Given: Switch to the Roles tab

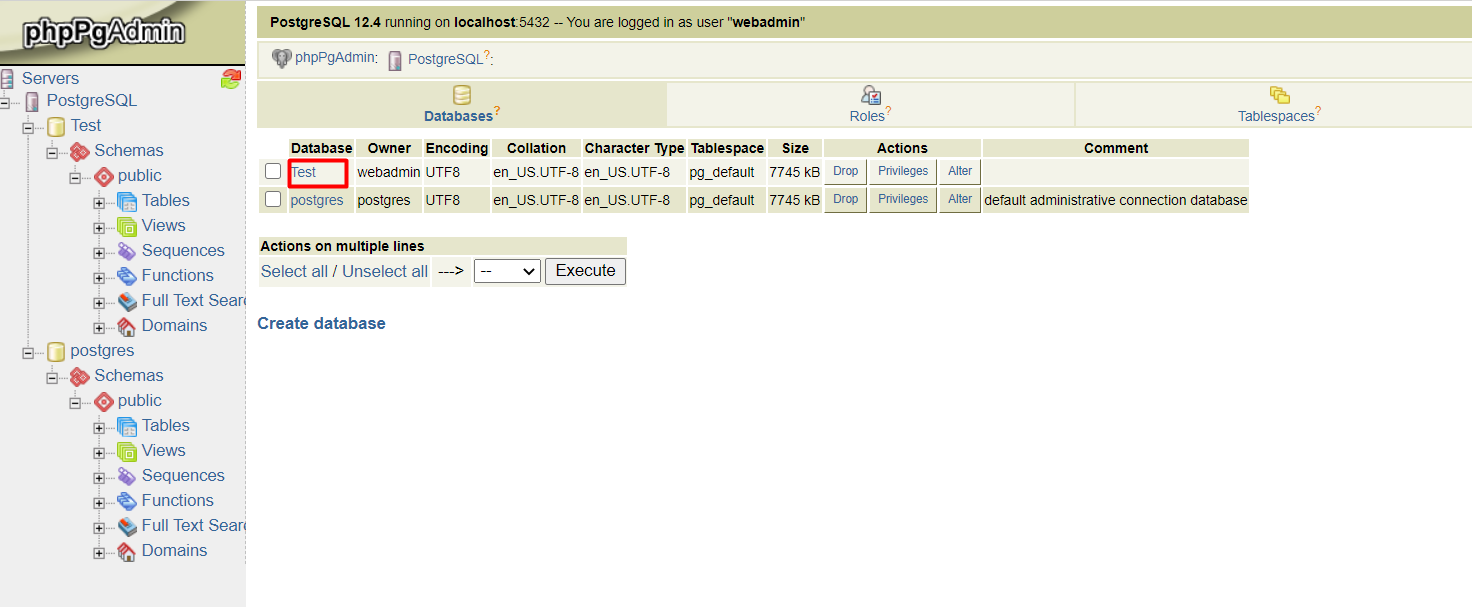Looking at the screenshot, I should 870,105.
